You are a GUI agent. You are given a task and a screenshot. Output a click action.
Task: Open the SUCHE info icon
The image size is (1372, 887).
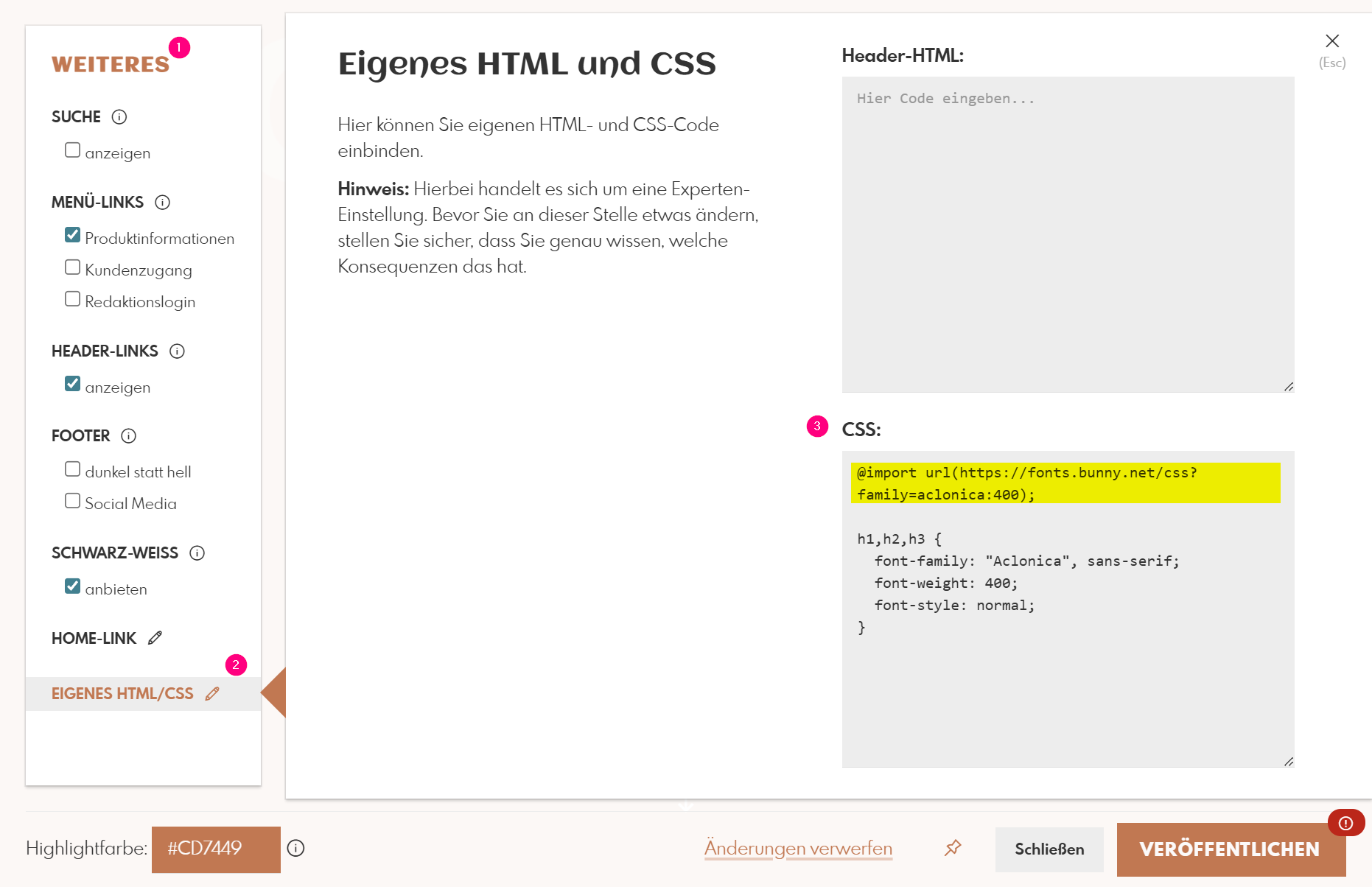(119, 117)
